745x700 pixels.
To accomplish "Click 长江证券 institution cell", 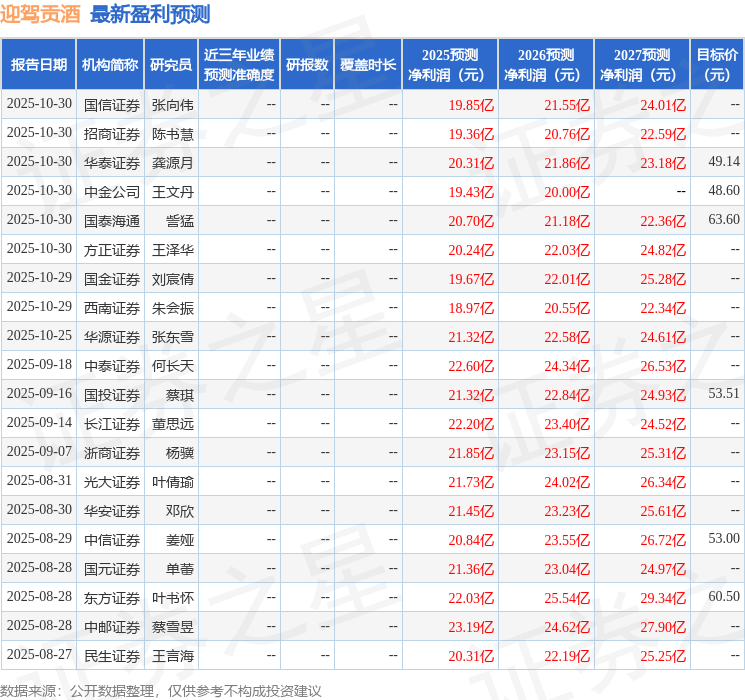I will click(x=112, y=424).
